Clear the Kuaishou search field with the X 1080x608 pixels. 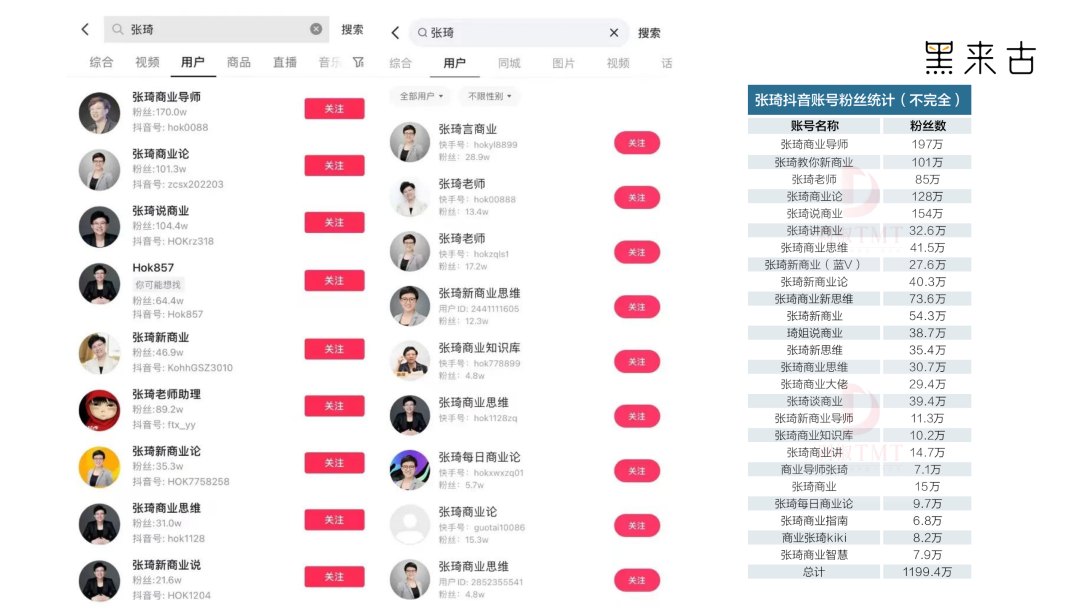[614, 32]
